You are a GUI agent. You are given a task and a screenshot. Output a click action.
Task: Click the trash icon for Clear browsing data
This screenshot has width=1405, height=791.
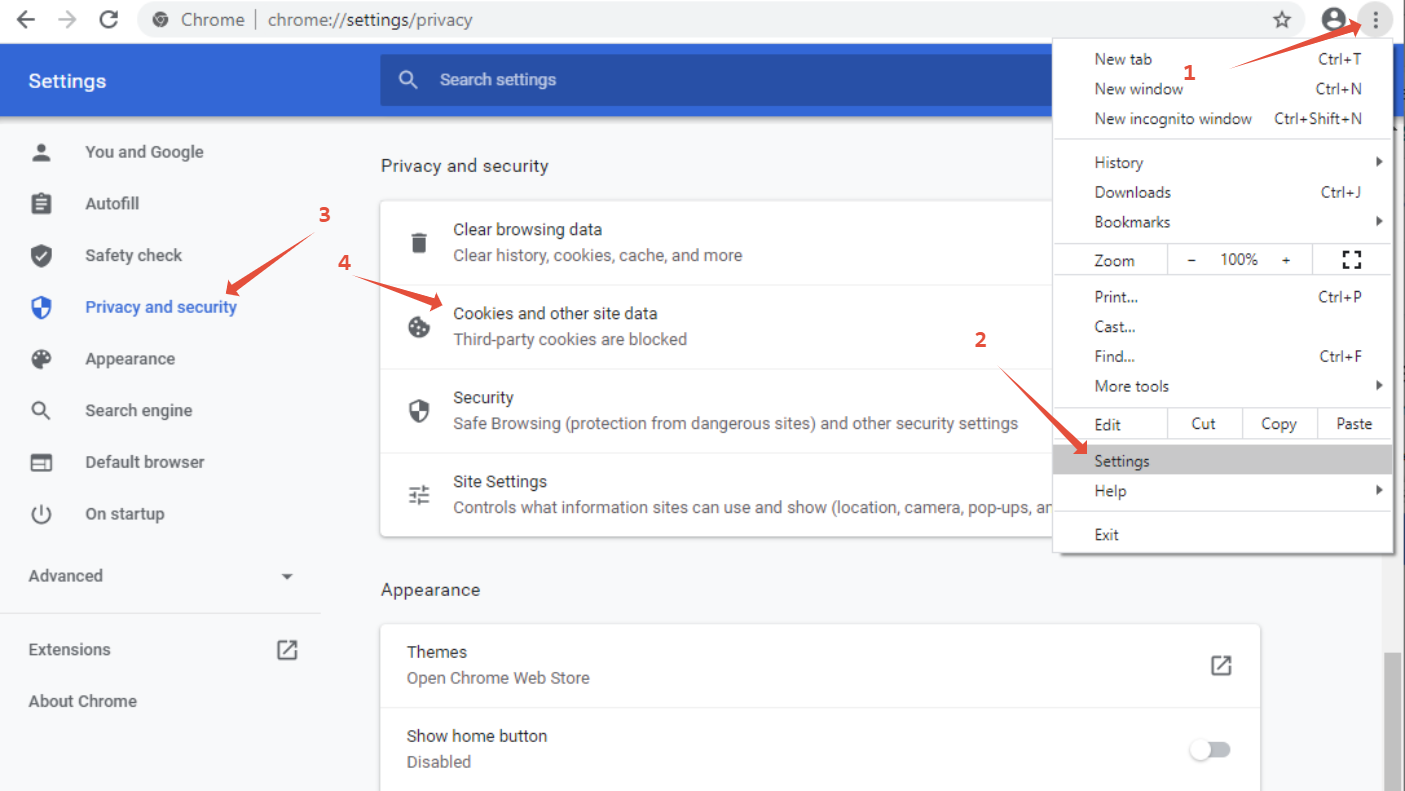click(x=419, y=242)
